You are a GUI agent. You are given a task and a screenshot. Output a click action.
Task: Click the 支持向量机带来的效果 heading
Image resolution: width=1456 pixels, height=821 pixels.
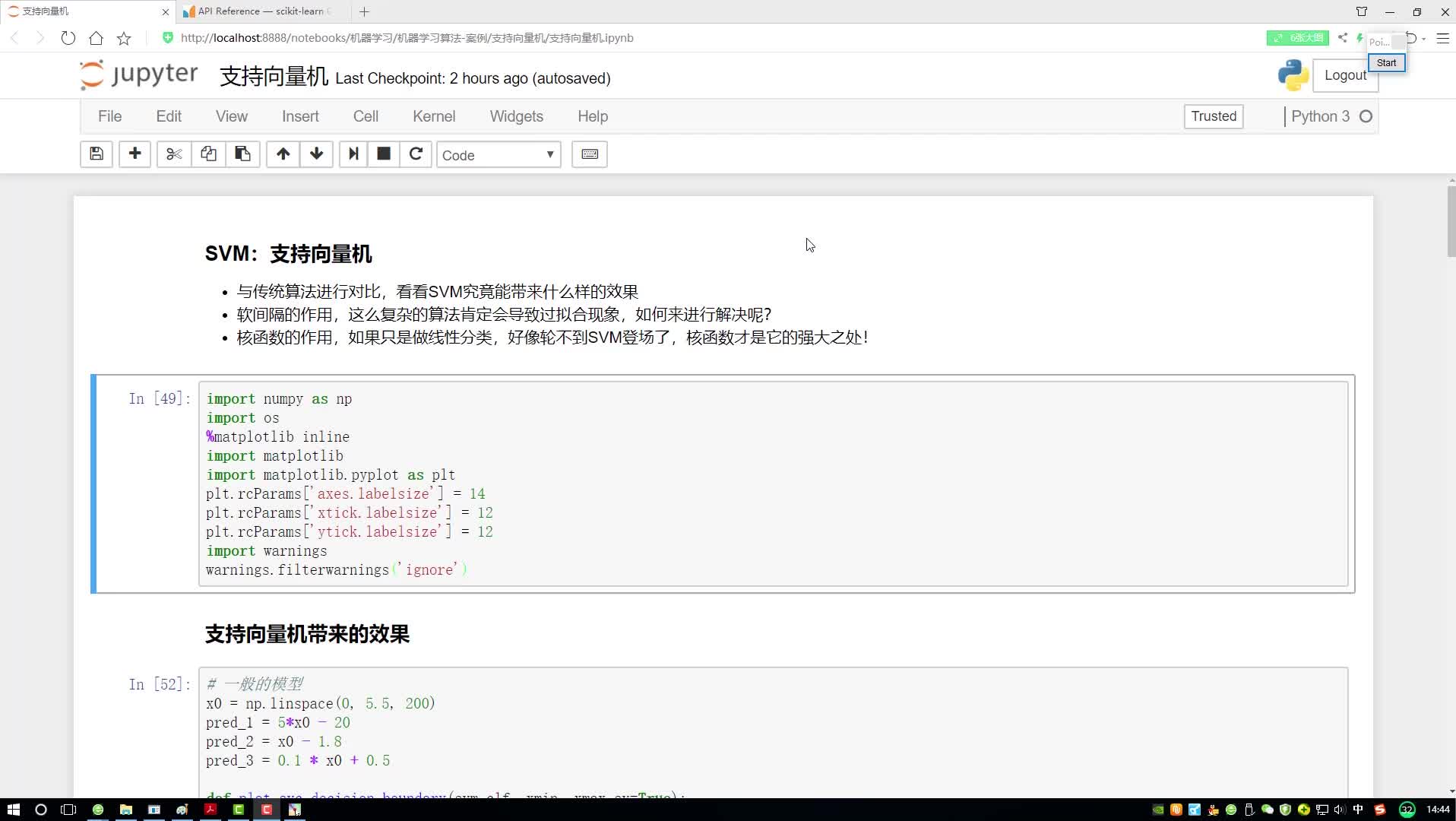[x=307, y=634]
